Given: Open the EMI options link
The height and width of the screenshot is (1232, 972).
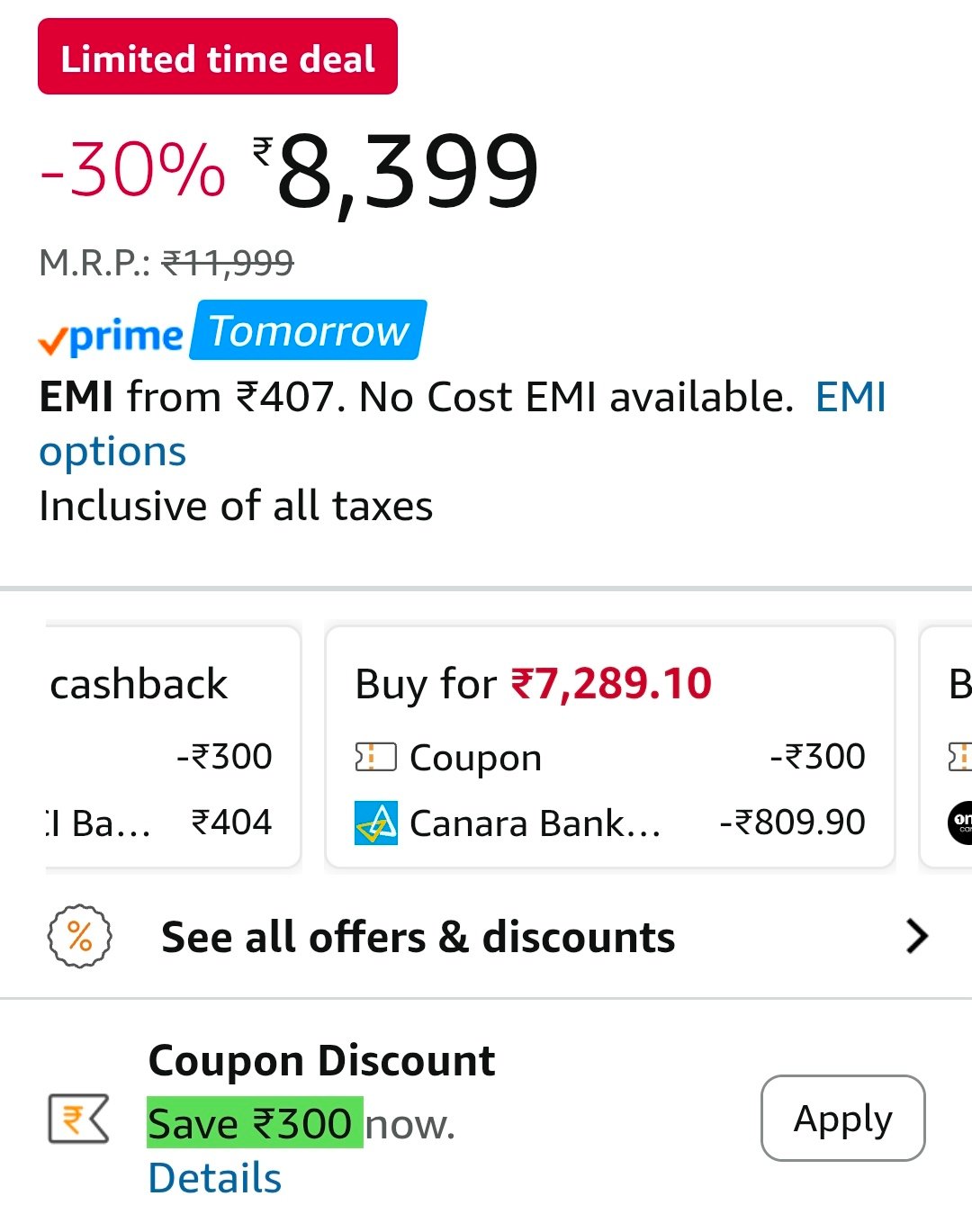Looking at the screenshot, I should (x=112, y=452).
